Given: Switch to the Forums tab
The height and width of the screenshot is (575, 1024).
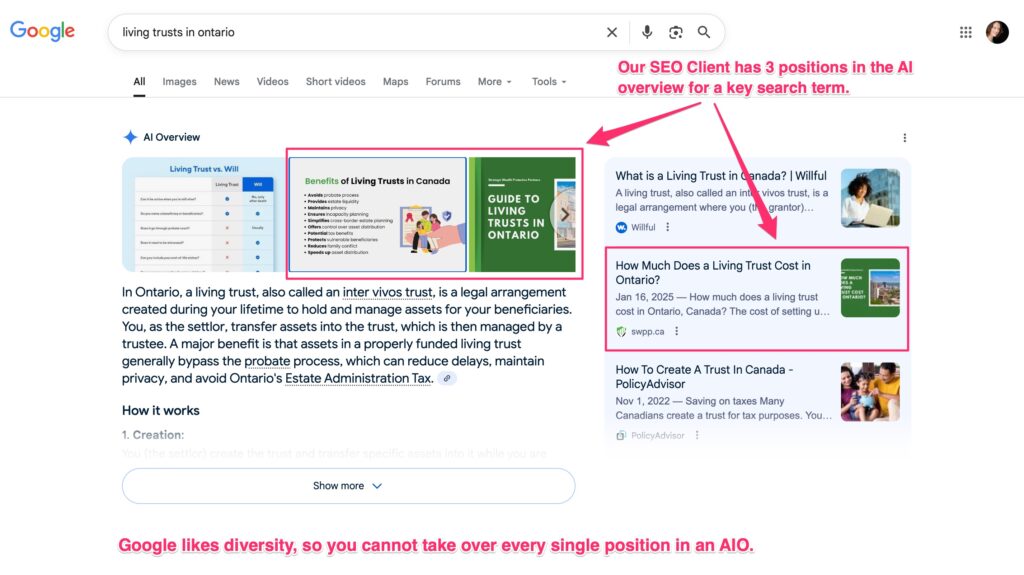Looking at the screenshot, I should (x=443, y=82).
